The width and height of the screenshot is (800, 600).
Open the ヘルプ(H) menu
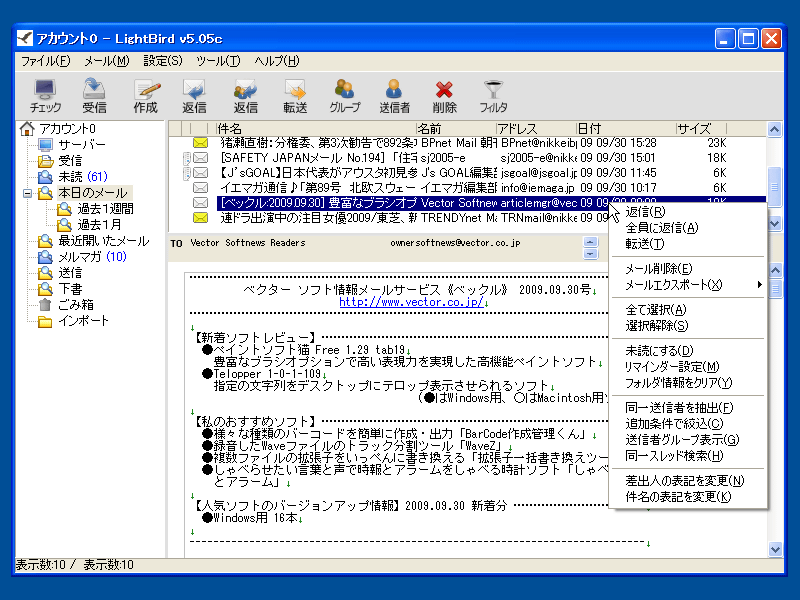[x=277, y=61]
